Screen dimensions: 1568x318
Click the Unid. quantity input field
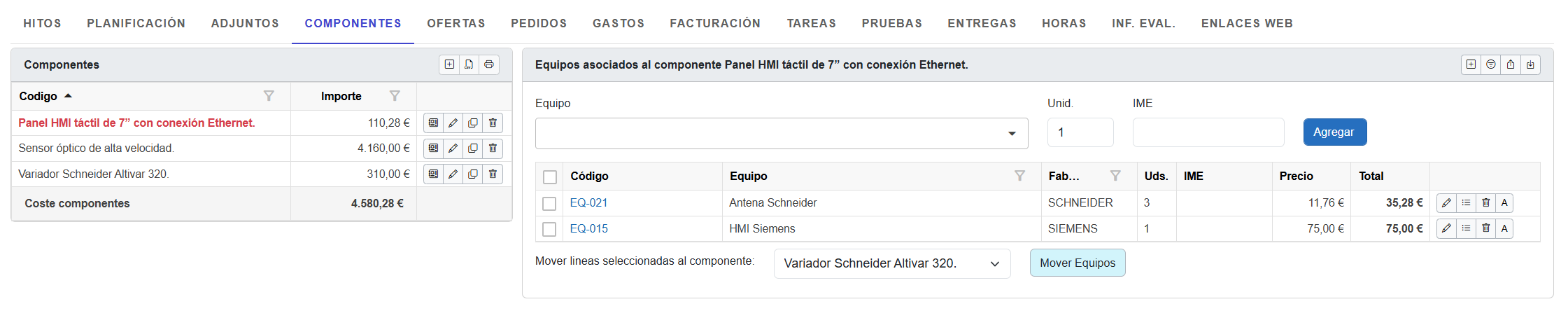[1080, 132]
